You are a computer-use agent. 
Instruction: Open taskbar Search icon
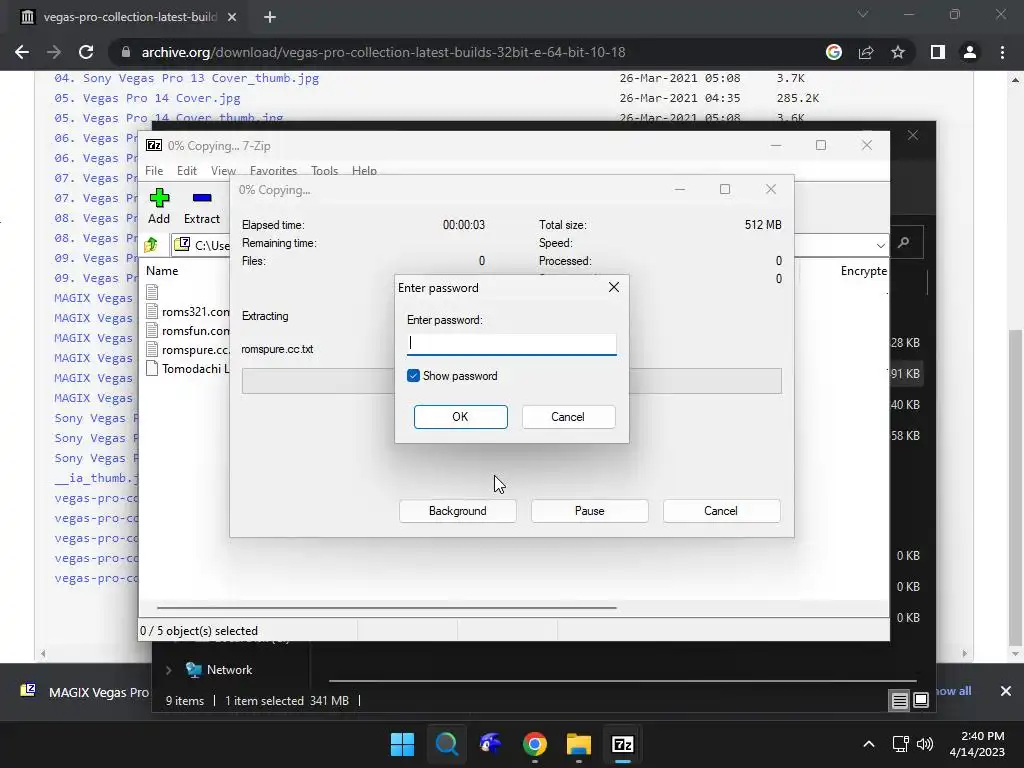pyautogui.click(x=447, y=744)
